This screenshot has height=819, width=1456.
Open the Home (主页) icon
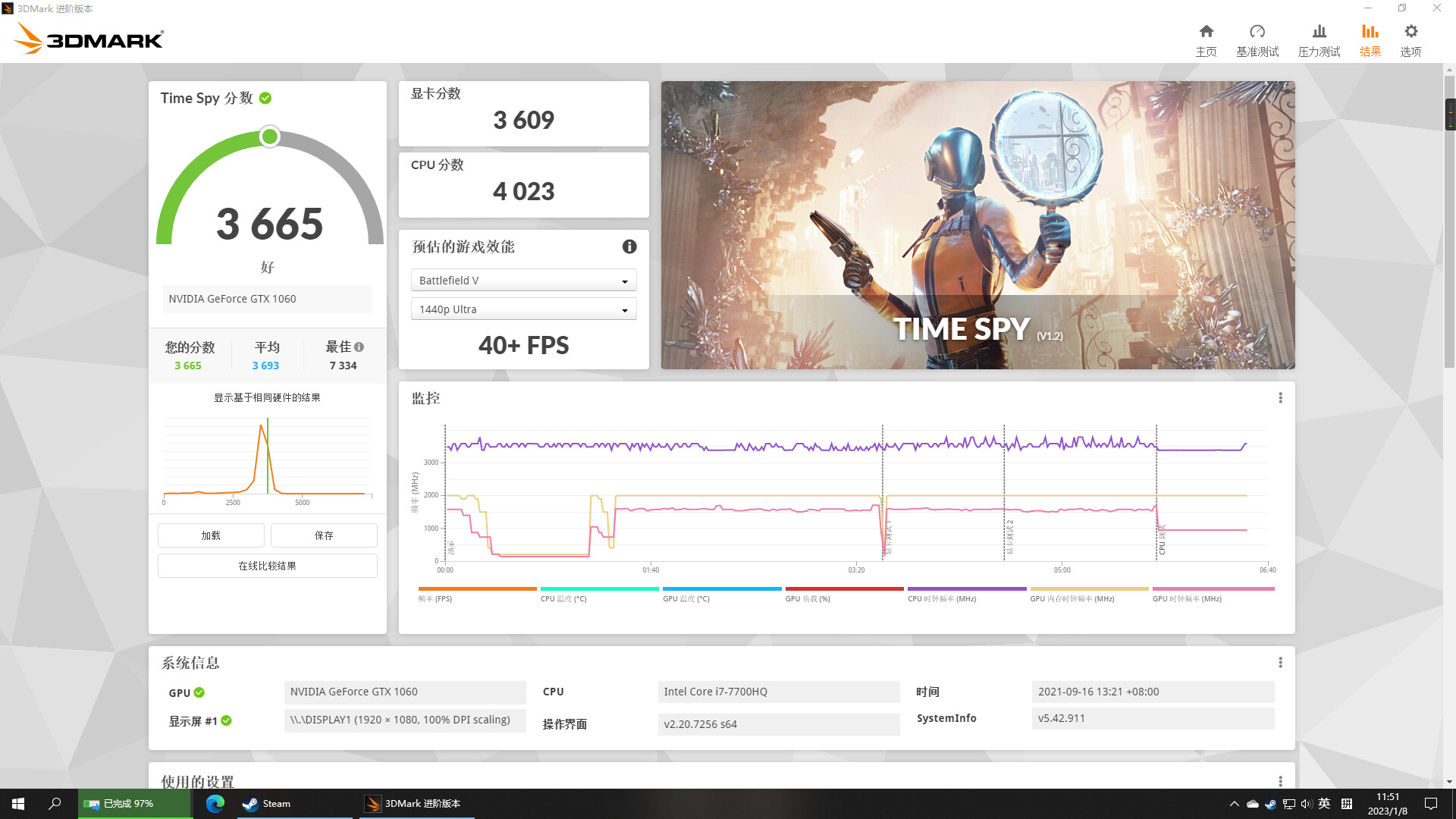point(1206,32)
